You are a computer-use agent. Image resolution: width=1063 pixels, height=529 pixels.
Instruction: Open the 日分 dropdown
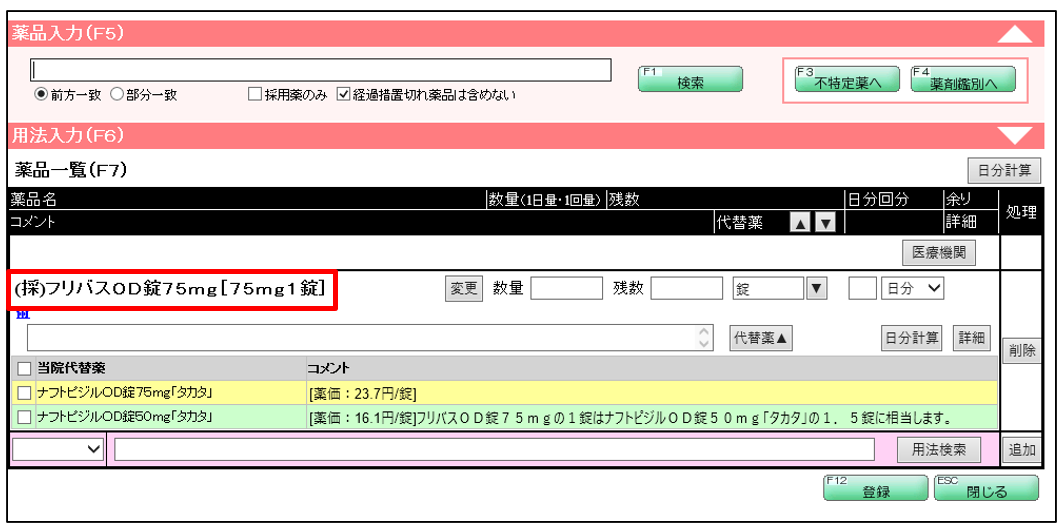912,289
